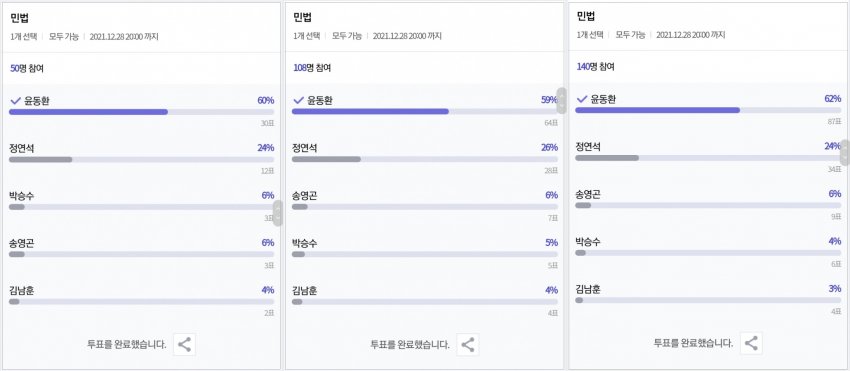850x371 pixels.
Task: Click checkmark beside 윤동환 at 62%
Action: coord(582,99)
